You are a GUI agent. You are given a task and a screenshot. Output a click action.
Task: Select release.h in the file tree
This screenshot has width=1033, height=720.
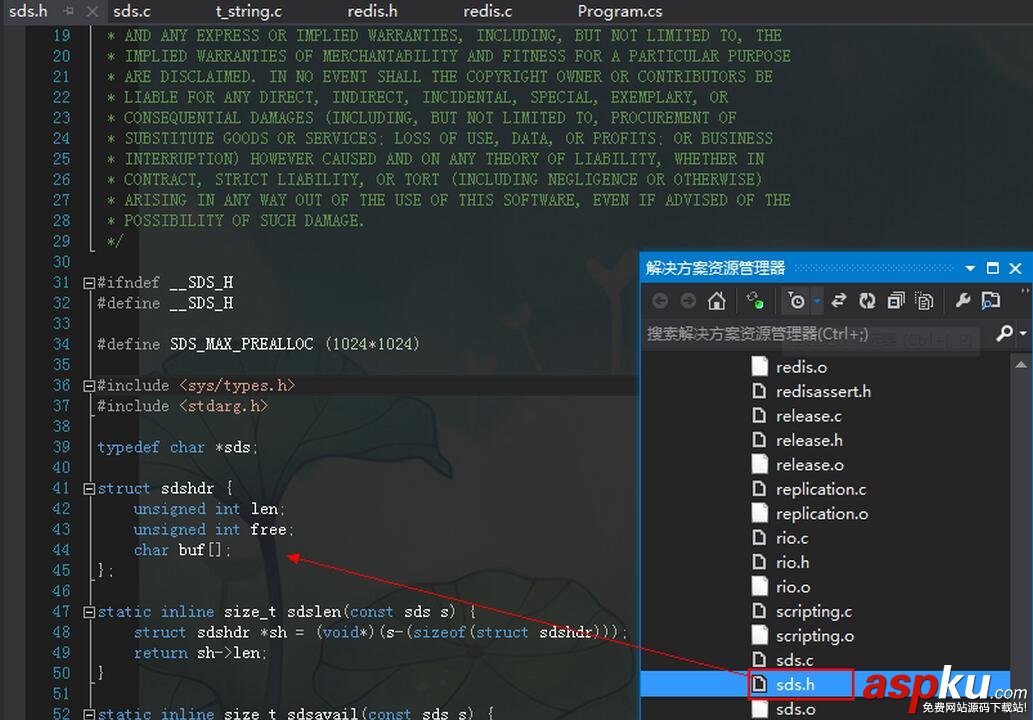[x=809, y=440]
